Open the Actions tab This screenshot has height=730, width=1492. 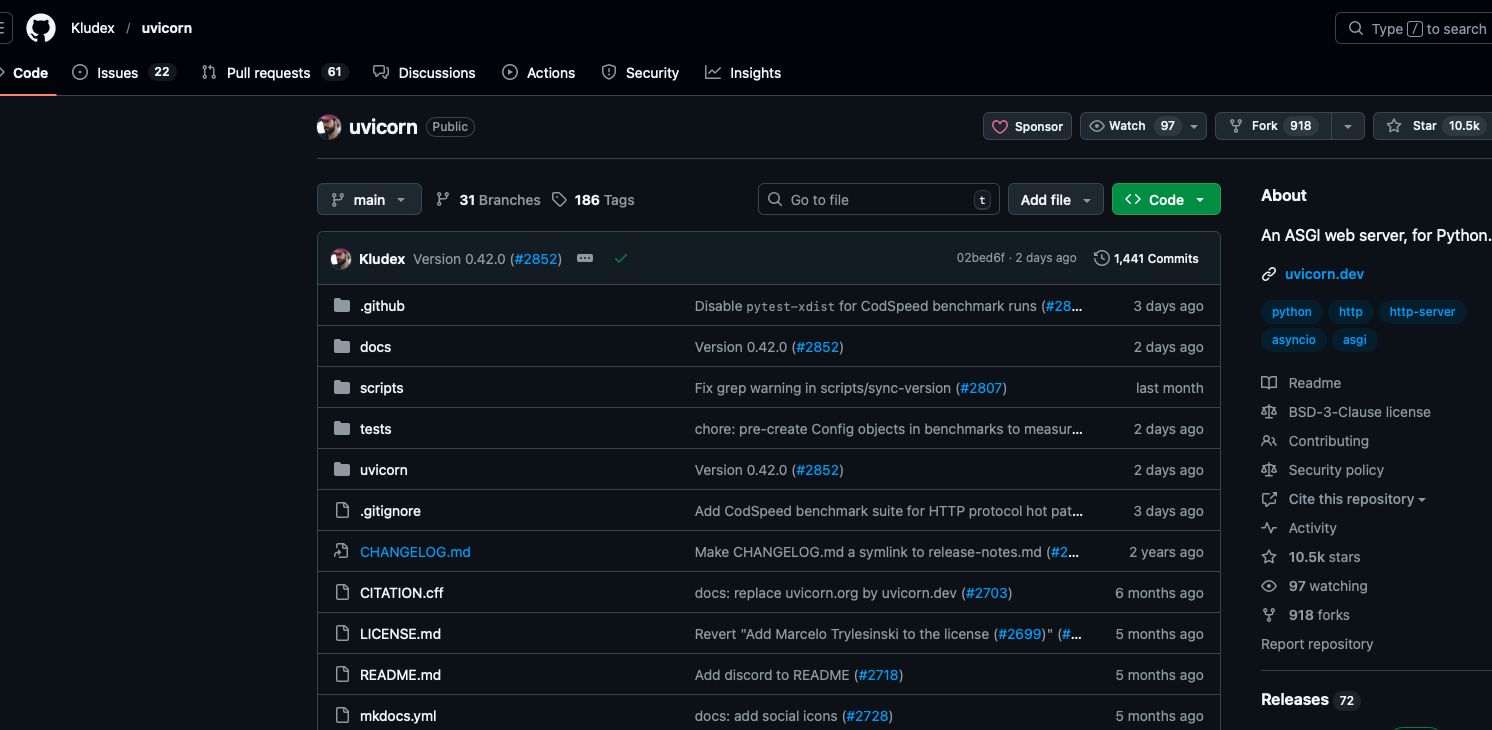tap(539, 73)
